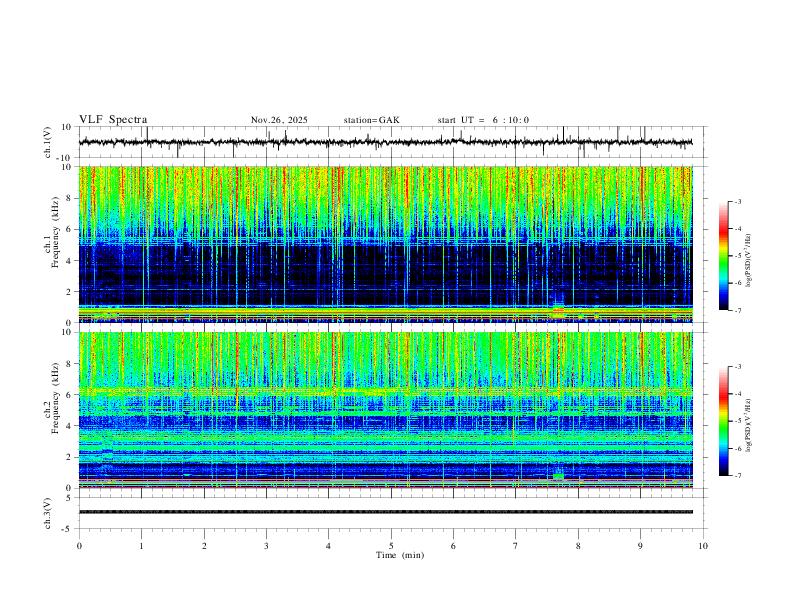Screen dimensions: 792x612
Task: Click time axis tick label '0'
Action: tap(79, 546)
